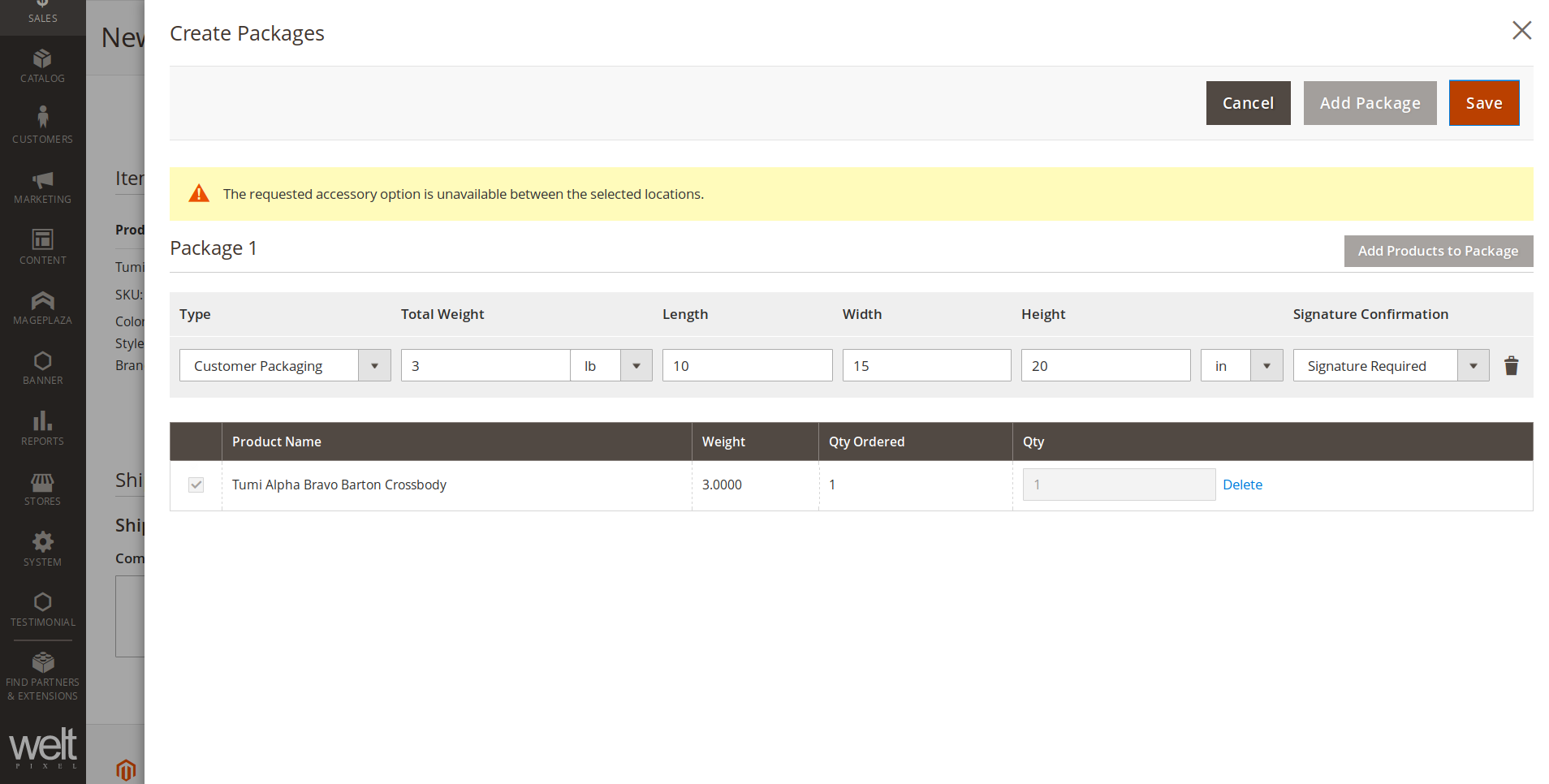Viewport: 1549px width, 784px height.
Task: Click Add Products to Package
Action: (x=1439, y=251)
